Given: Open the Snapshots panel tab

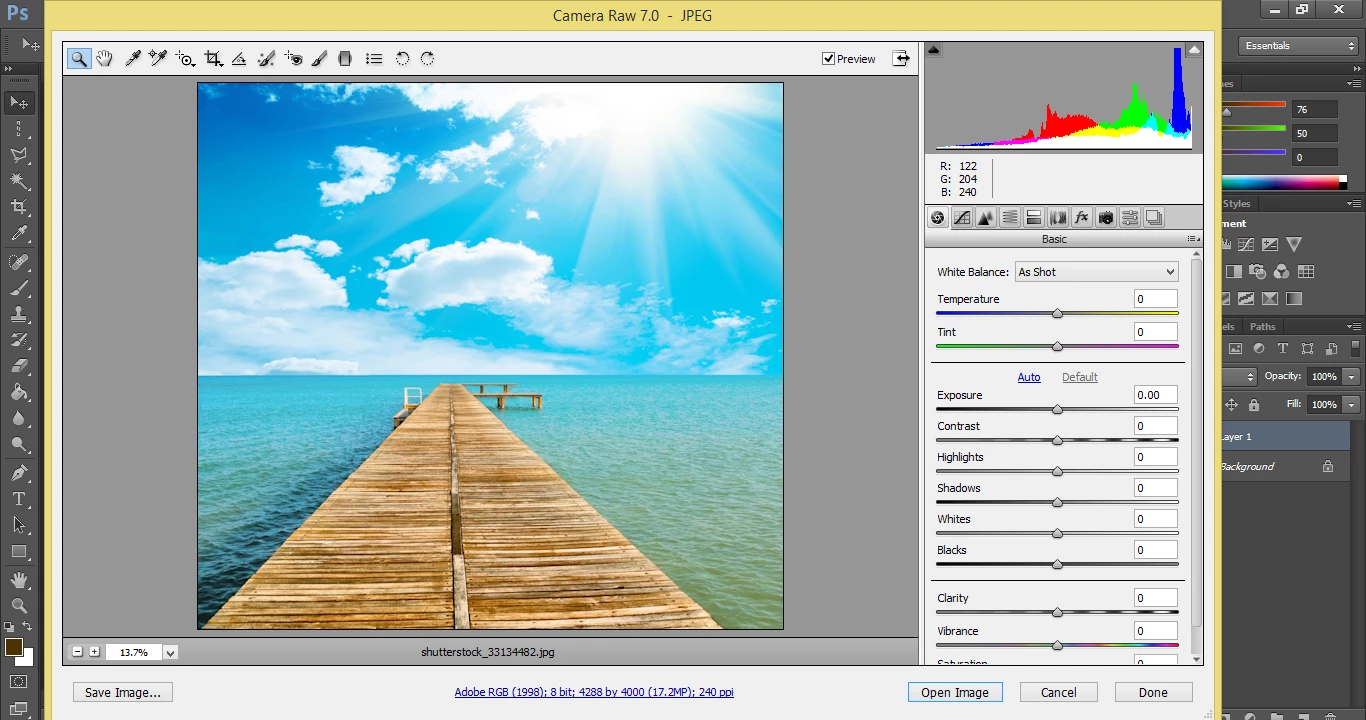Looking at the screenshot, I should pyautogui.click(x=1154, y=218).
